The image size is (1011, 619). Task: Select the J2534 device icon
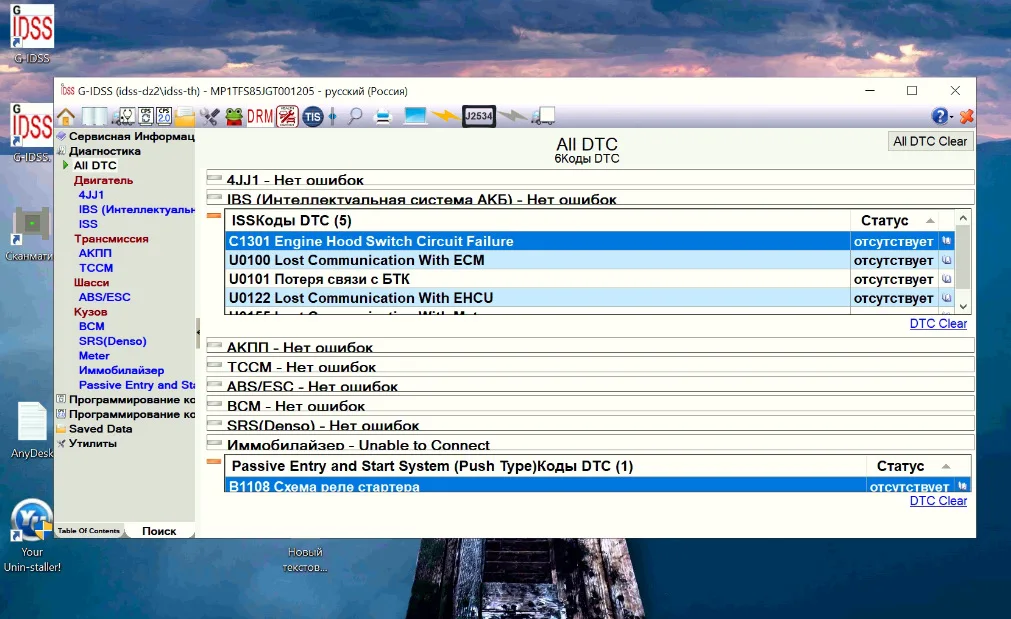point(478,116)
